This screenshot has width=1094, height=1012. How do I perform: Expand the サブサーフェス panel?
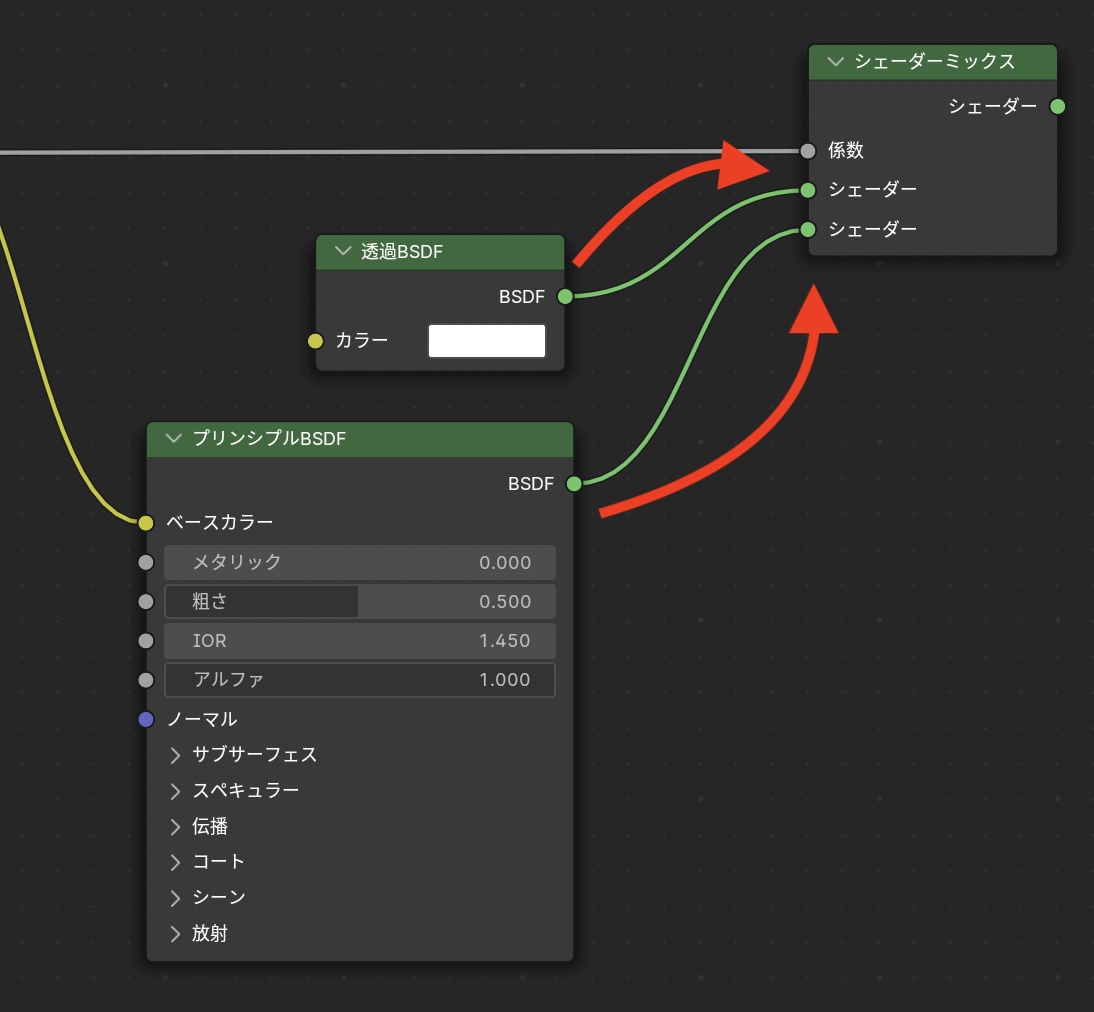(176, 755)
